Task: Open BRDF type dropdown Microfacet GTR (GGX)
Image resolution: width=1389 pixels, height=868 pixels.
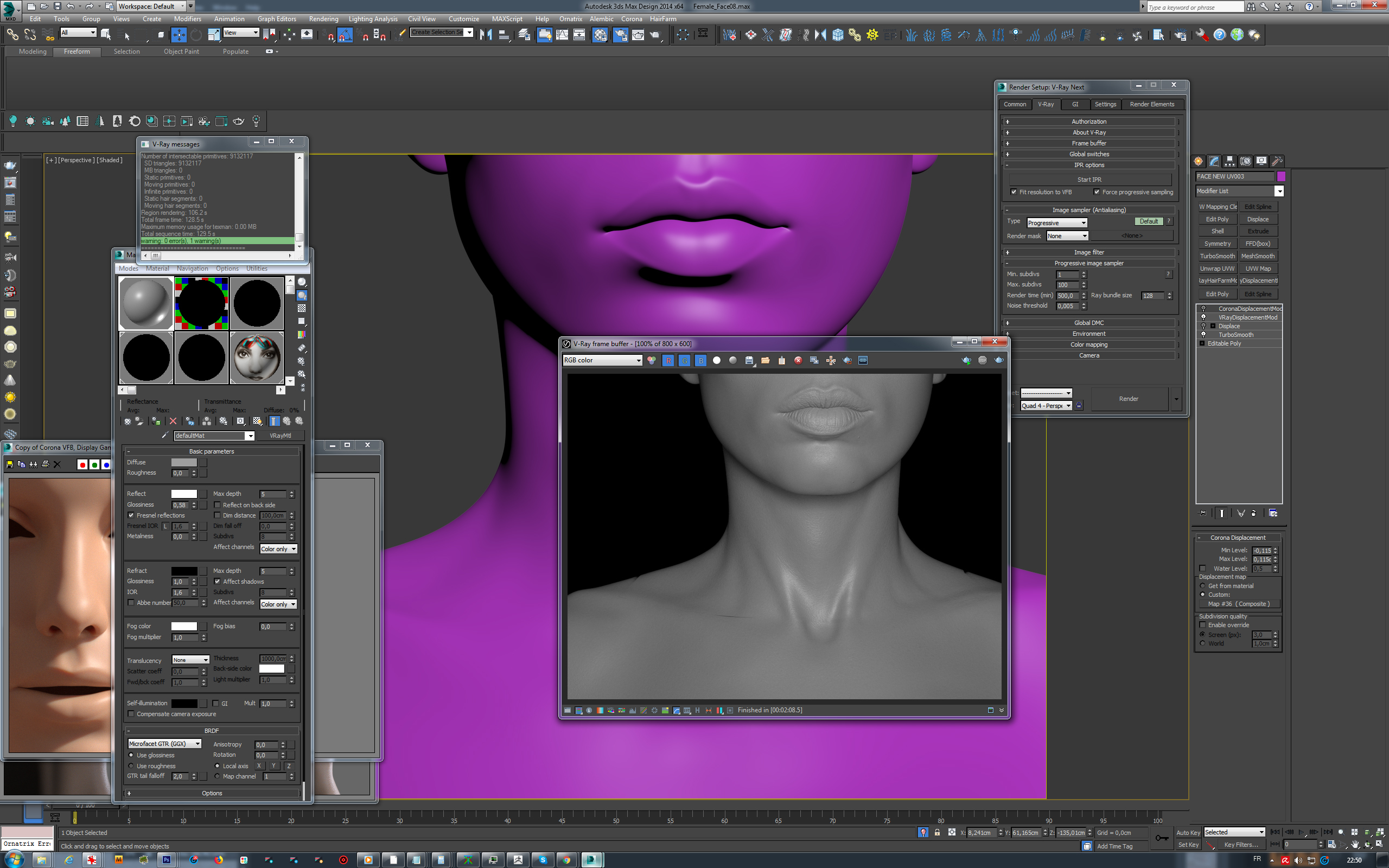Action: (x=164, y=744)
